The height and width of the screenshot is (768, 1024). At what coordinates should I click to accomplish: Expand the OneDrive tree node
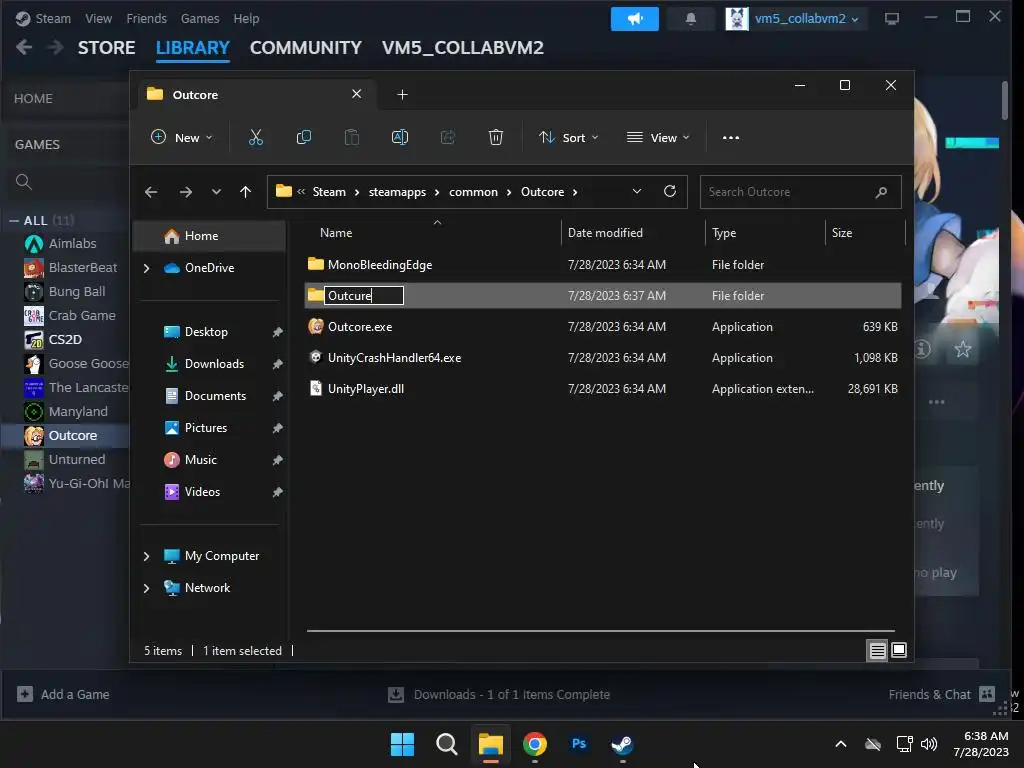click(146, 268)
